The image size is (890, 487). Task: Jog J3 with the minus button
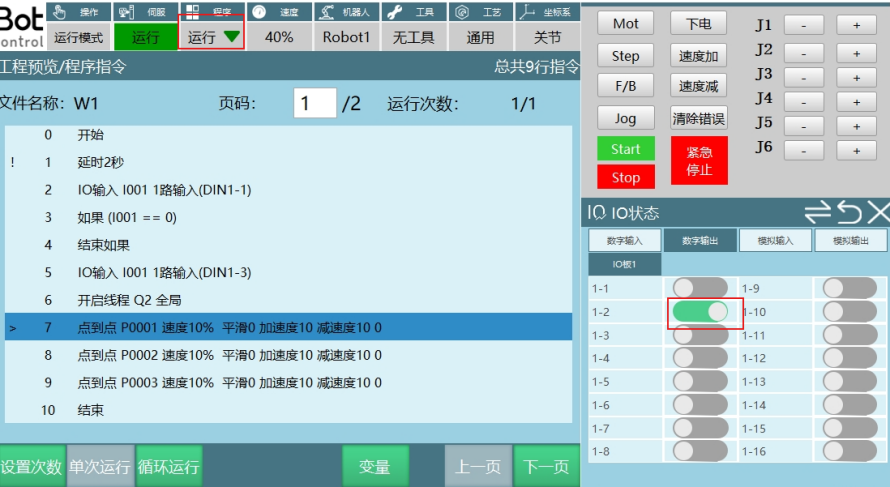pyautogui.click(x=804, y=78)
